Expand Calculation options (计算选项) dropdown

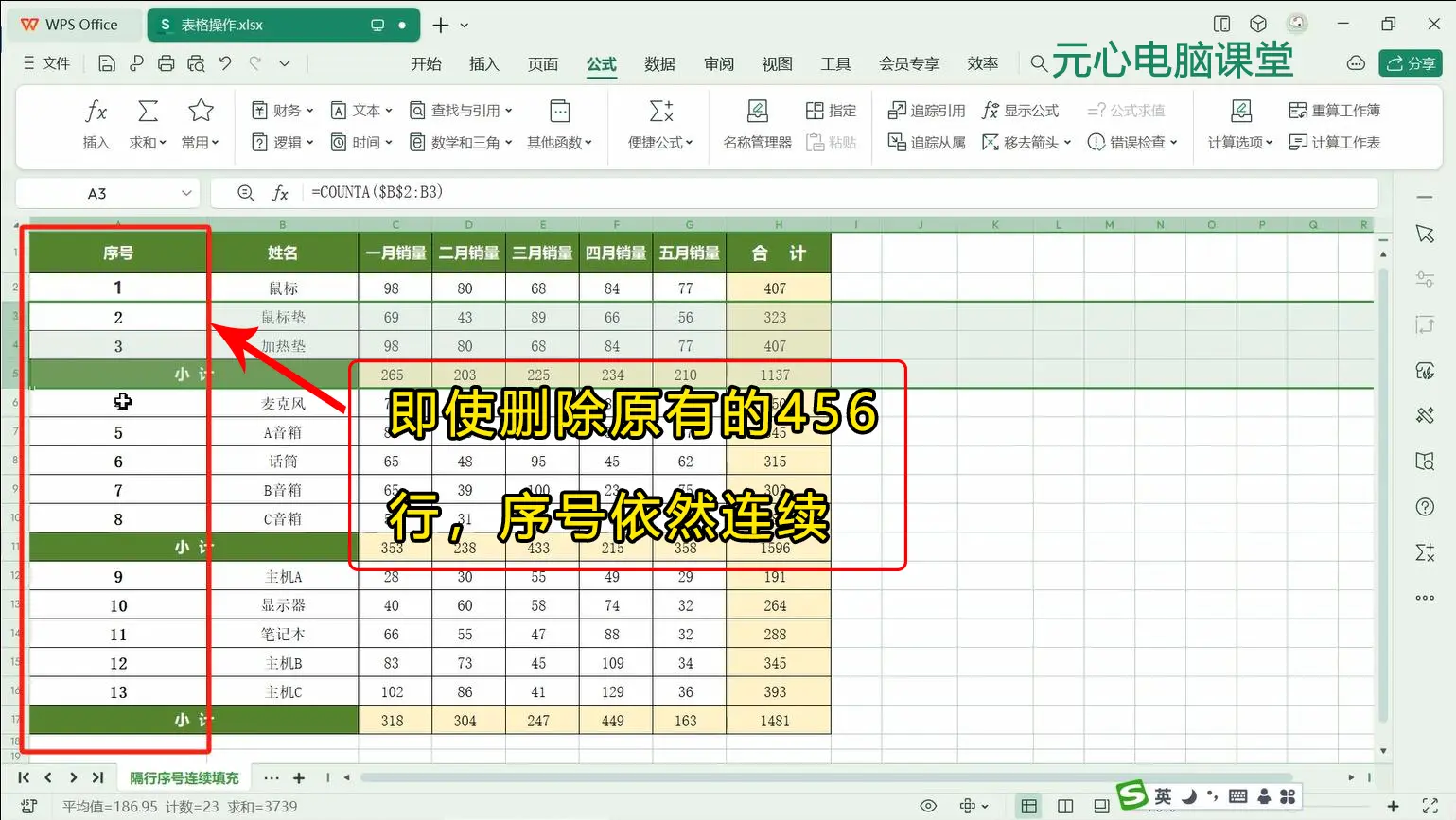pyautogui.click(x=1240, y=142)
